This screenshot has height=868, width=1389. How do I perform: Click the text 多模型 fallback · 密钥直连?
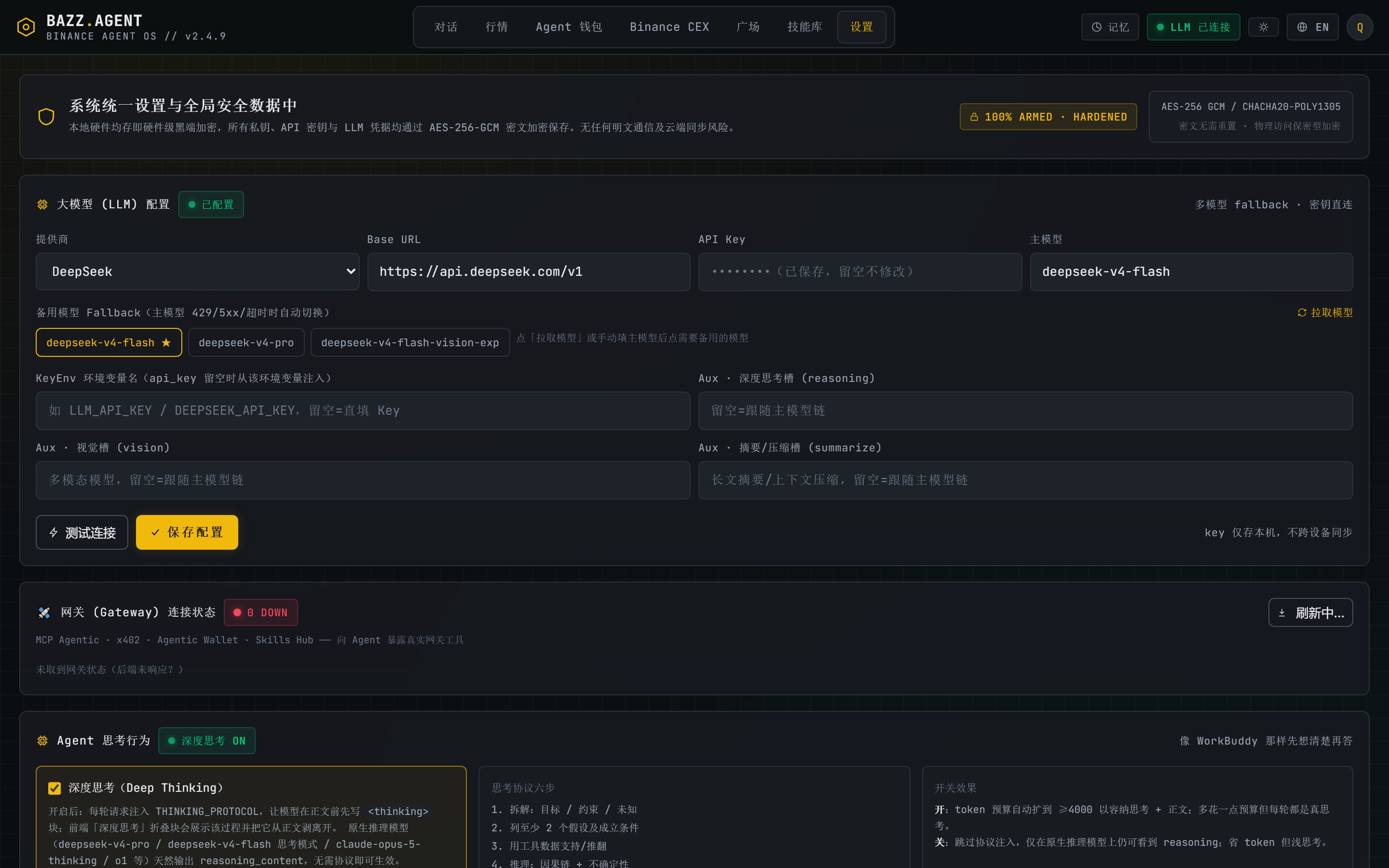click(x=1274, y=204)
